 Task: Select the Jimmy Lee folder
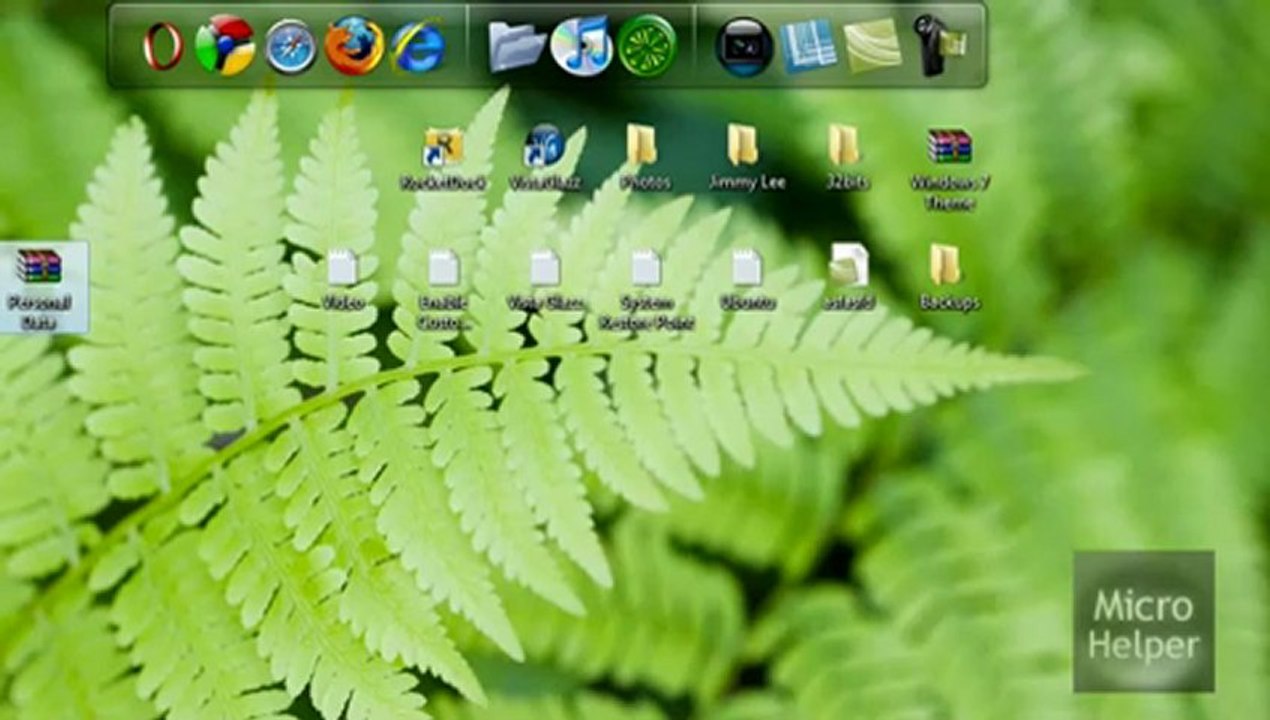pyautogui.click(x=746, y=158)
